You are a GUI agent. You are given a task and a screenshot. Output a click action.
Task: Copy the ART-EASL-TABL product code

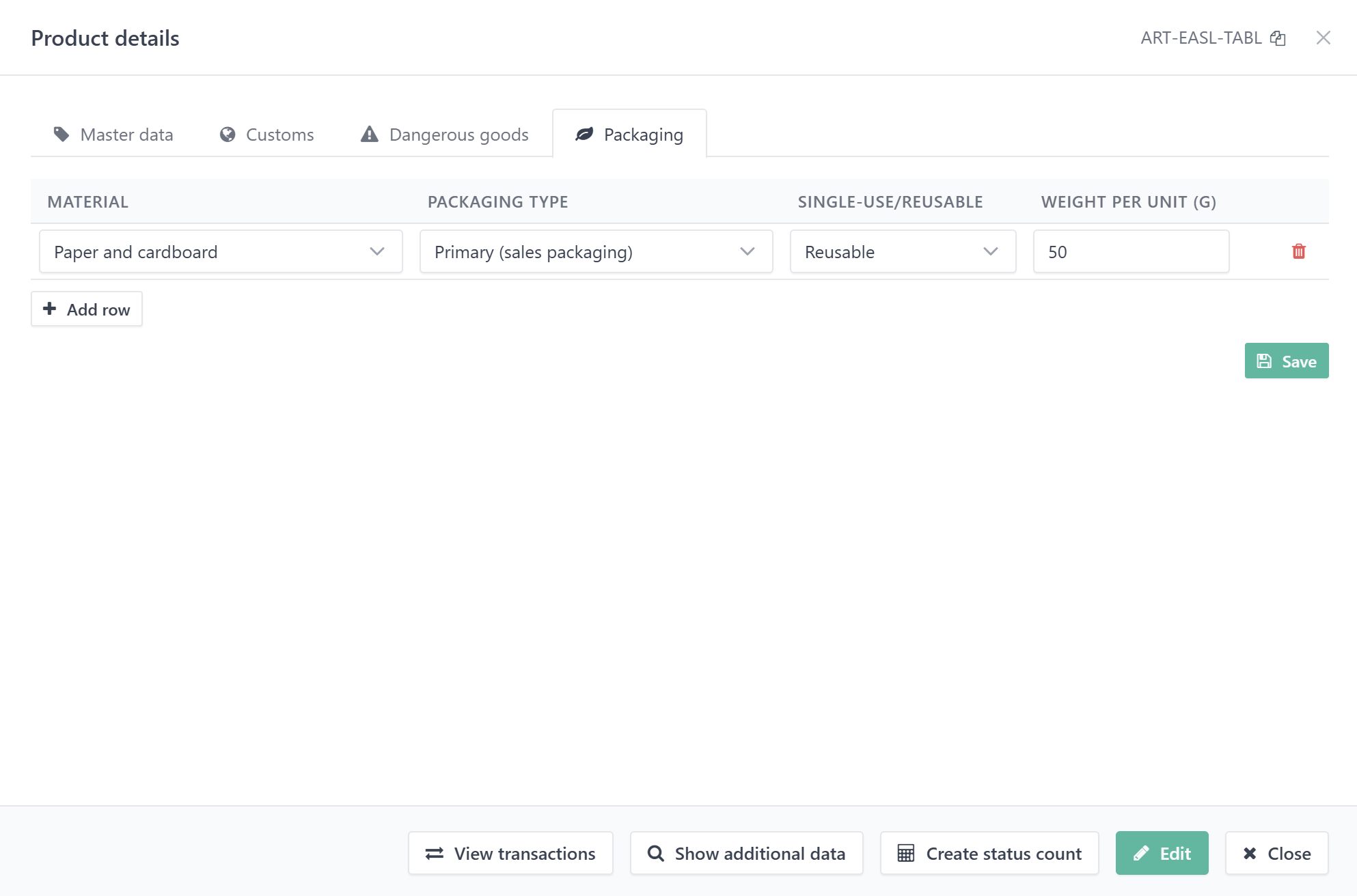(x=1278, y=38)
